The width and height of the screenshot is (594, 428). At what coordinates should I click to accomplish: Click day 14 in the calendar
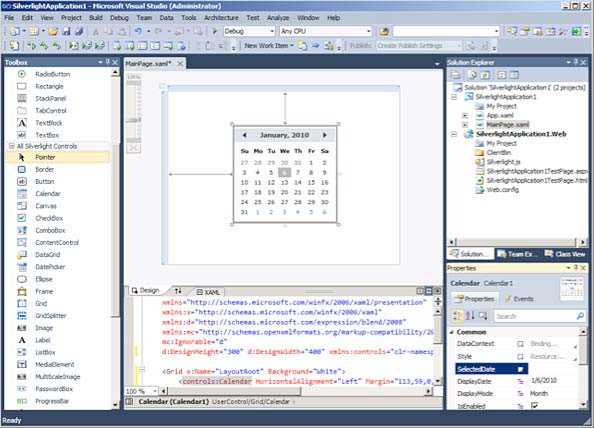(298, 182)
